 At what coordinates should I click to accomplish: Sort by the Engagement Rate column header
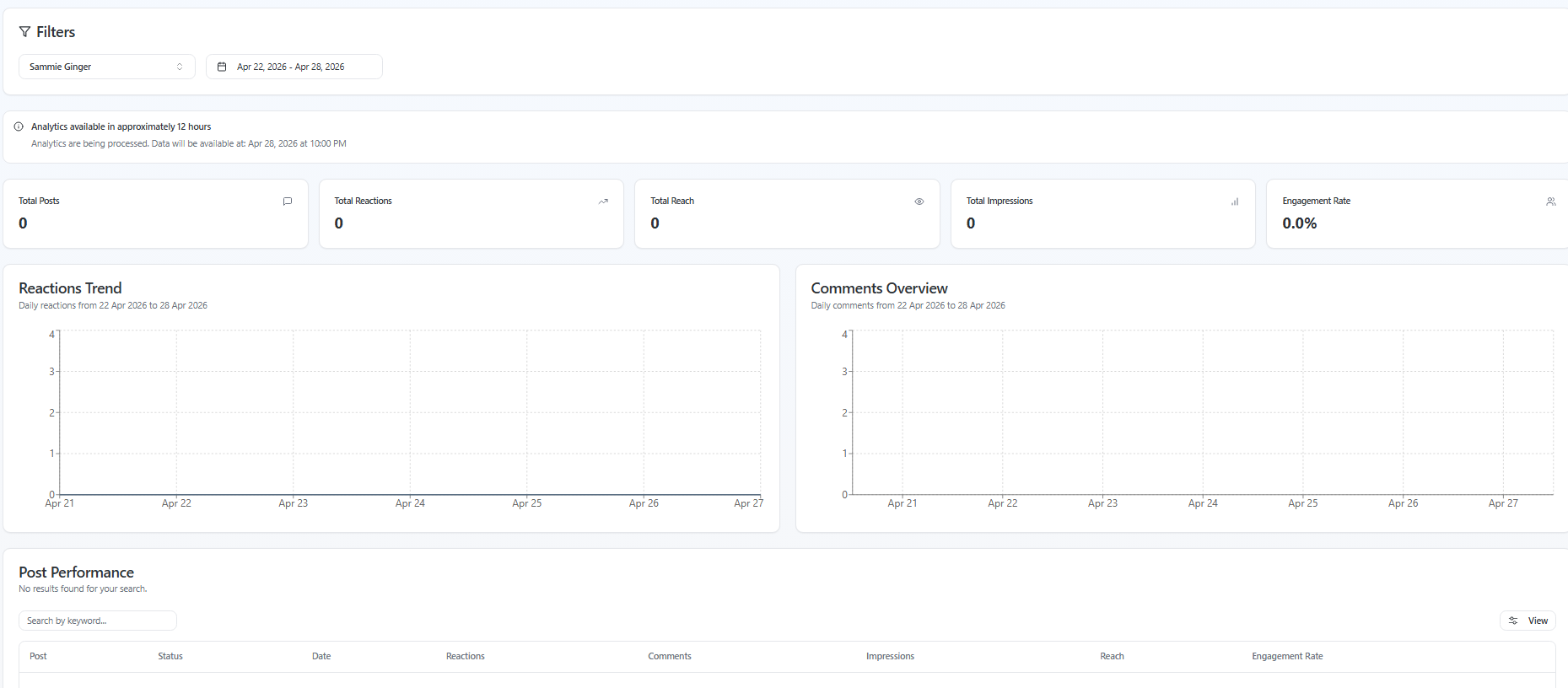[1286, 656]
